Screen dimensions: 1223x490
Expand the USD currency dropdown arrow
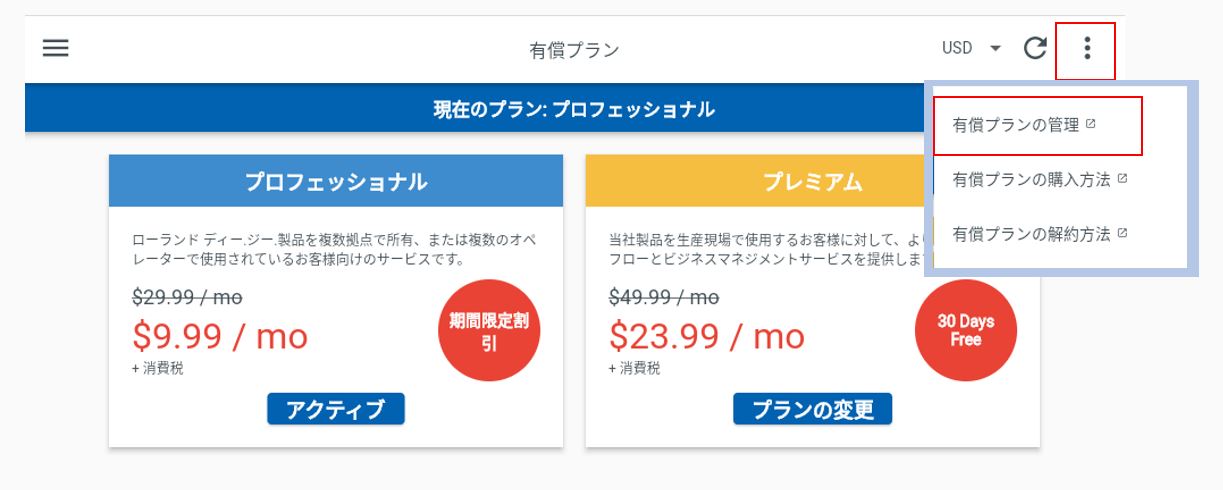(x=995, y=48)
